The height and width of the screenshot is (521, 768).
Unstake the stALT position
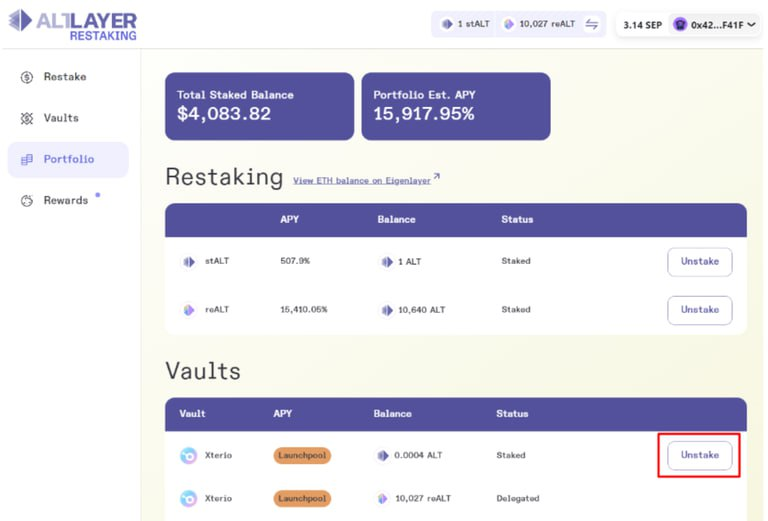click(x=700, y=262)
